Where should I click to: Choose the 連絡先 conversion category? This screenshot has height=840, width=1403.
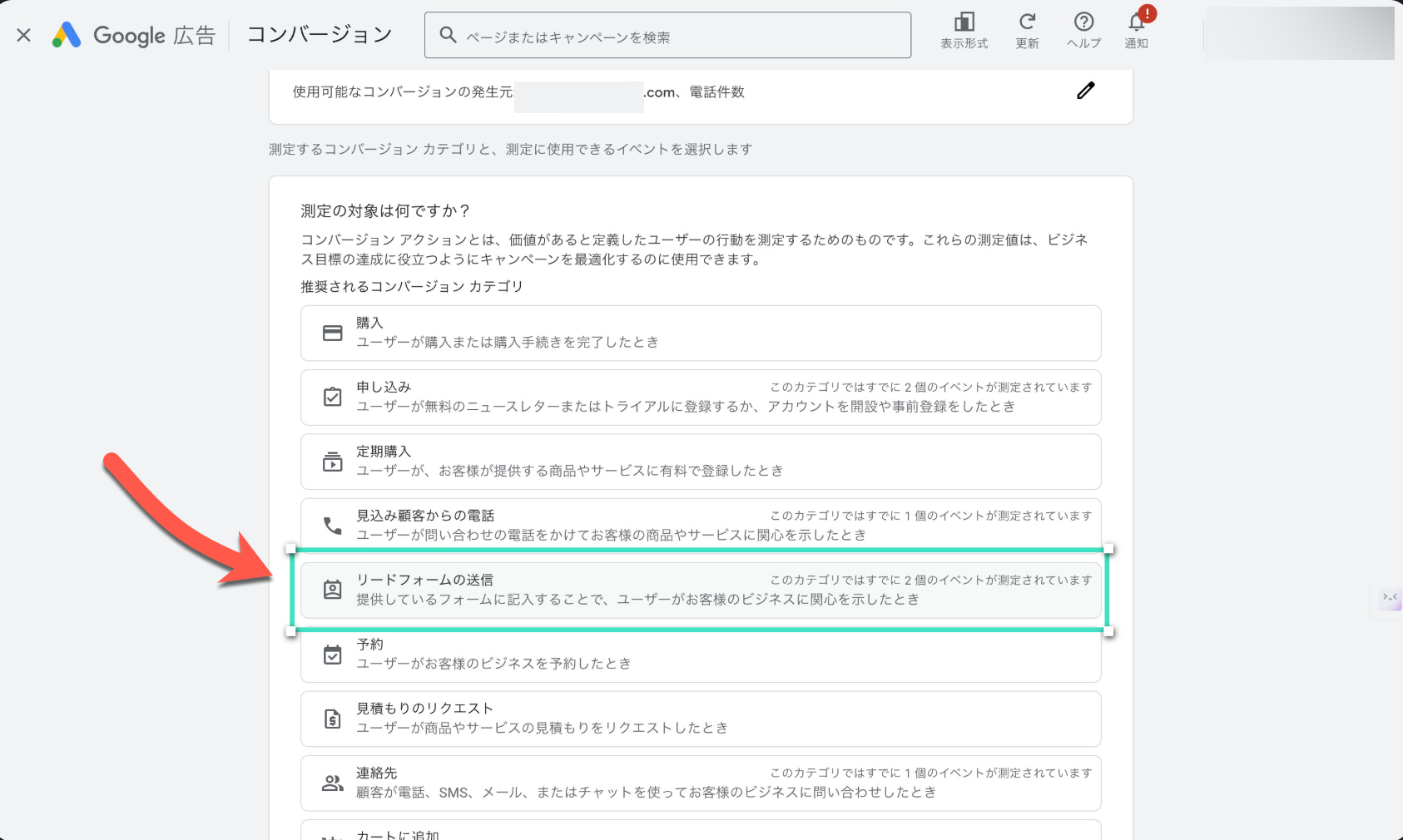pos(700,783)
